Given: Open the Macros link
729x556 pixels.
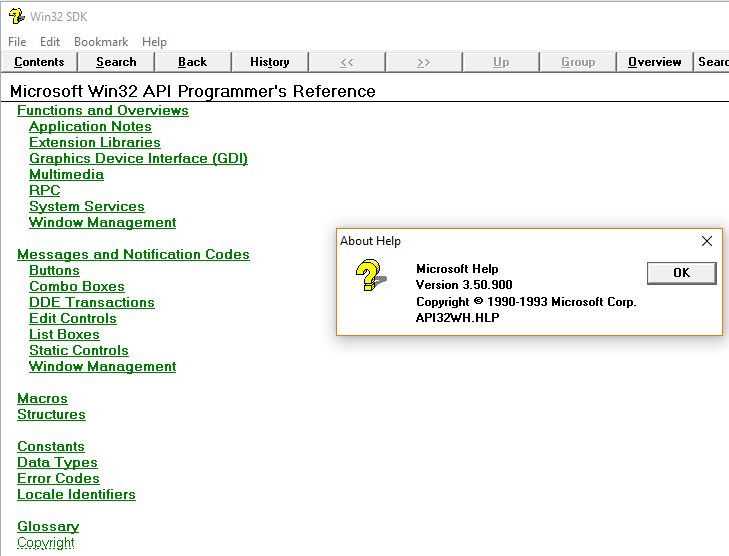Looking at the screenshot, I should point(42,398).
